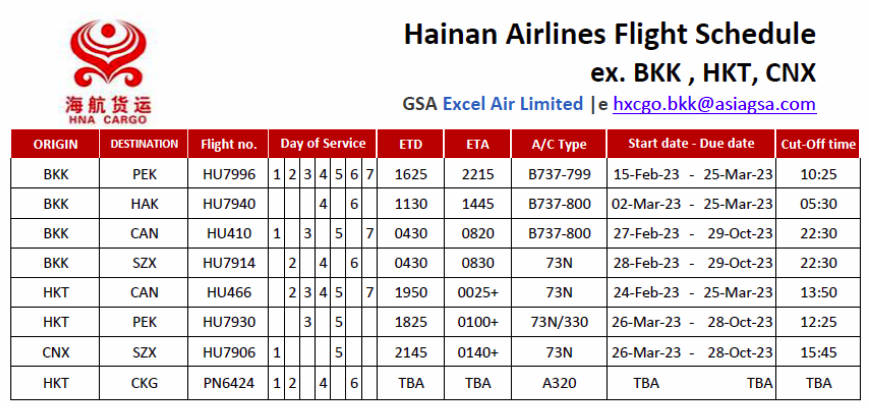Click the 15:45 cut-off time cell

click(x=819, y=352)
